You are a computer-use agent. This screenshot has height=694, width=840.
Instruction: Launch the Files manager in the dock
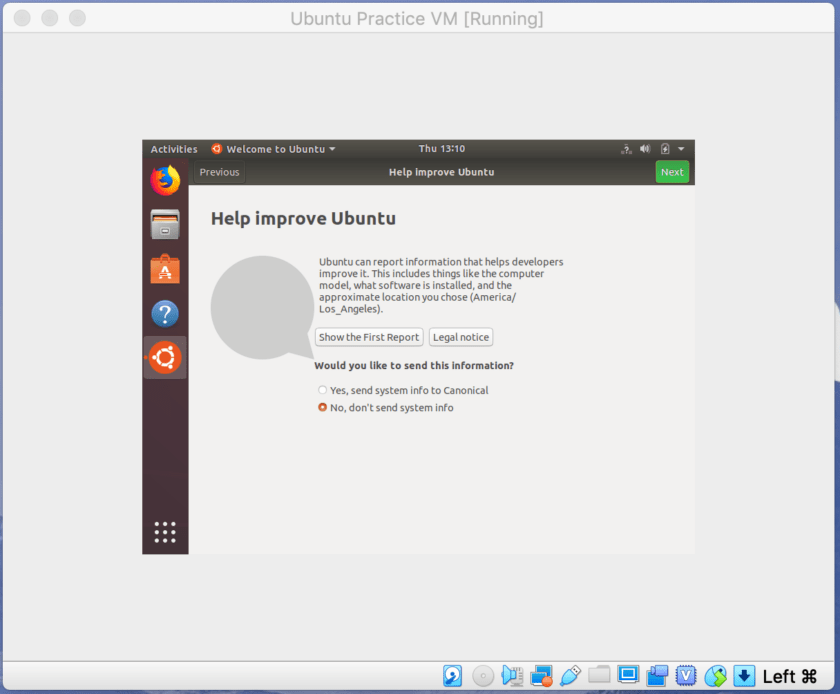click(165, 224)
